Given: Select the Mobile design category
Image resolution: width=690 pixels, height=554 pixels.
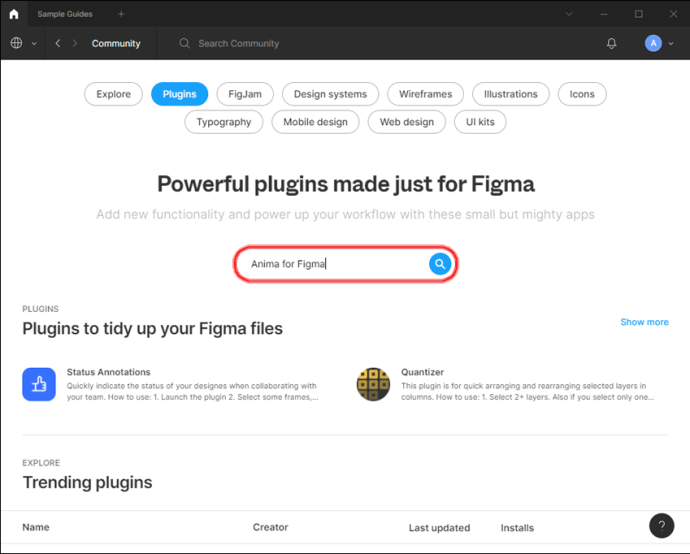Looking at the screenshot, I should pos(316,122).
